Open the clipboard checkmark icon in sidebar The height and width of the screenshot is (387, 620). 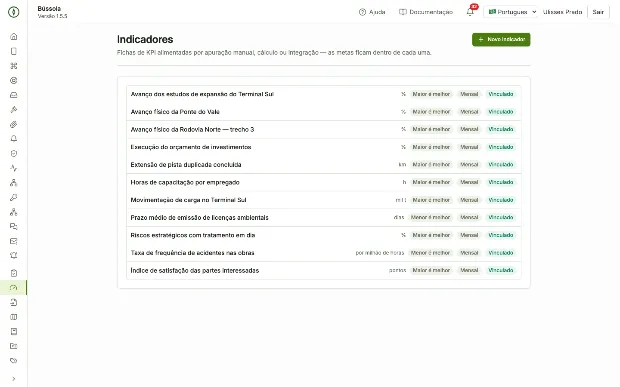click(x=13, y=273)
